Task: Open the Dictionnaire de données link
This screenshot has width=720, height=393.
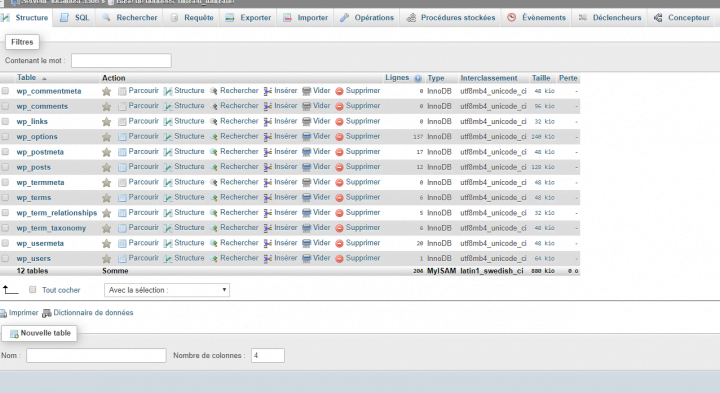Action: [93, 313]
